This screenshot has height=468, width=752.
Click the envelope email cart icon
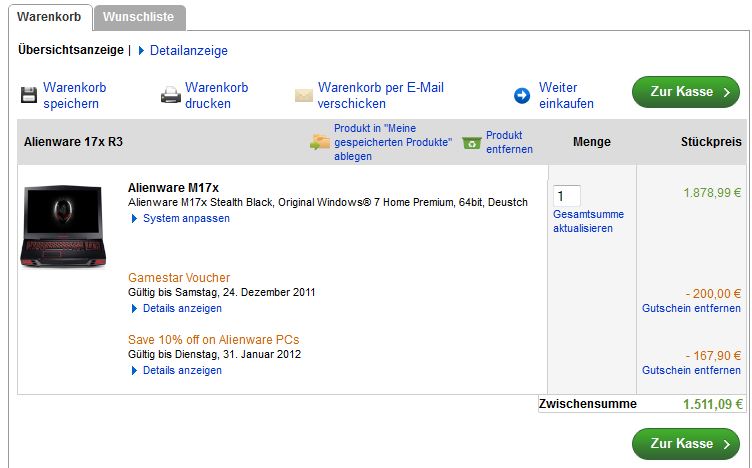point(304,96)
